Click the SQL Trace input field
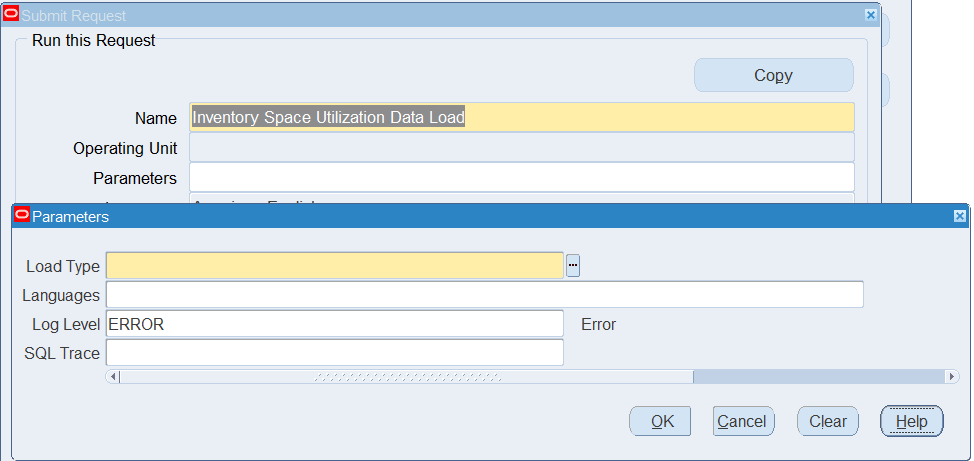 [x=335, y=353]
